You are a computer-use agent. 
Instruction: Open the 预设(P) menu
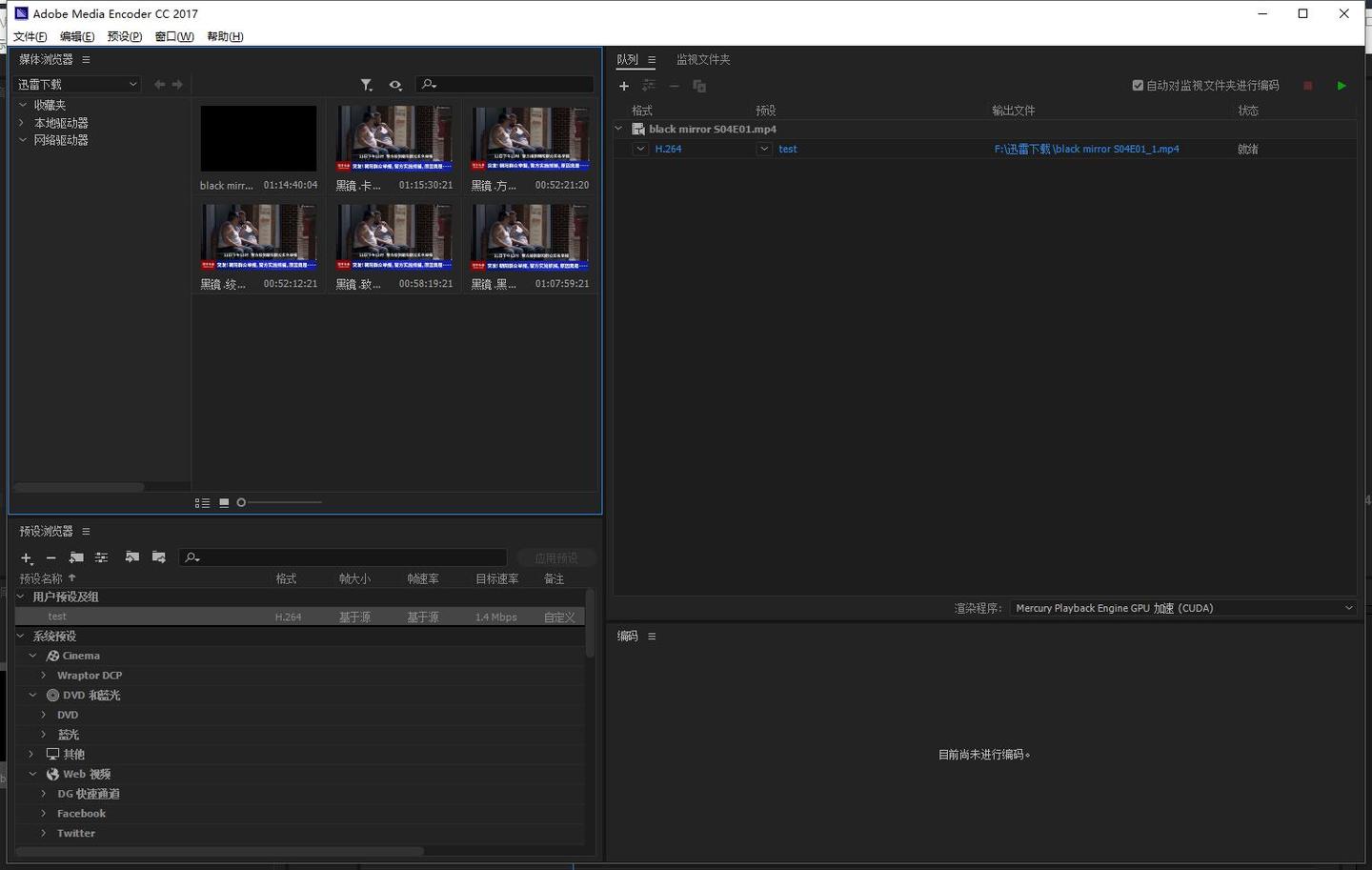pyautogui.click(x=125, y=36)
